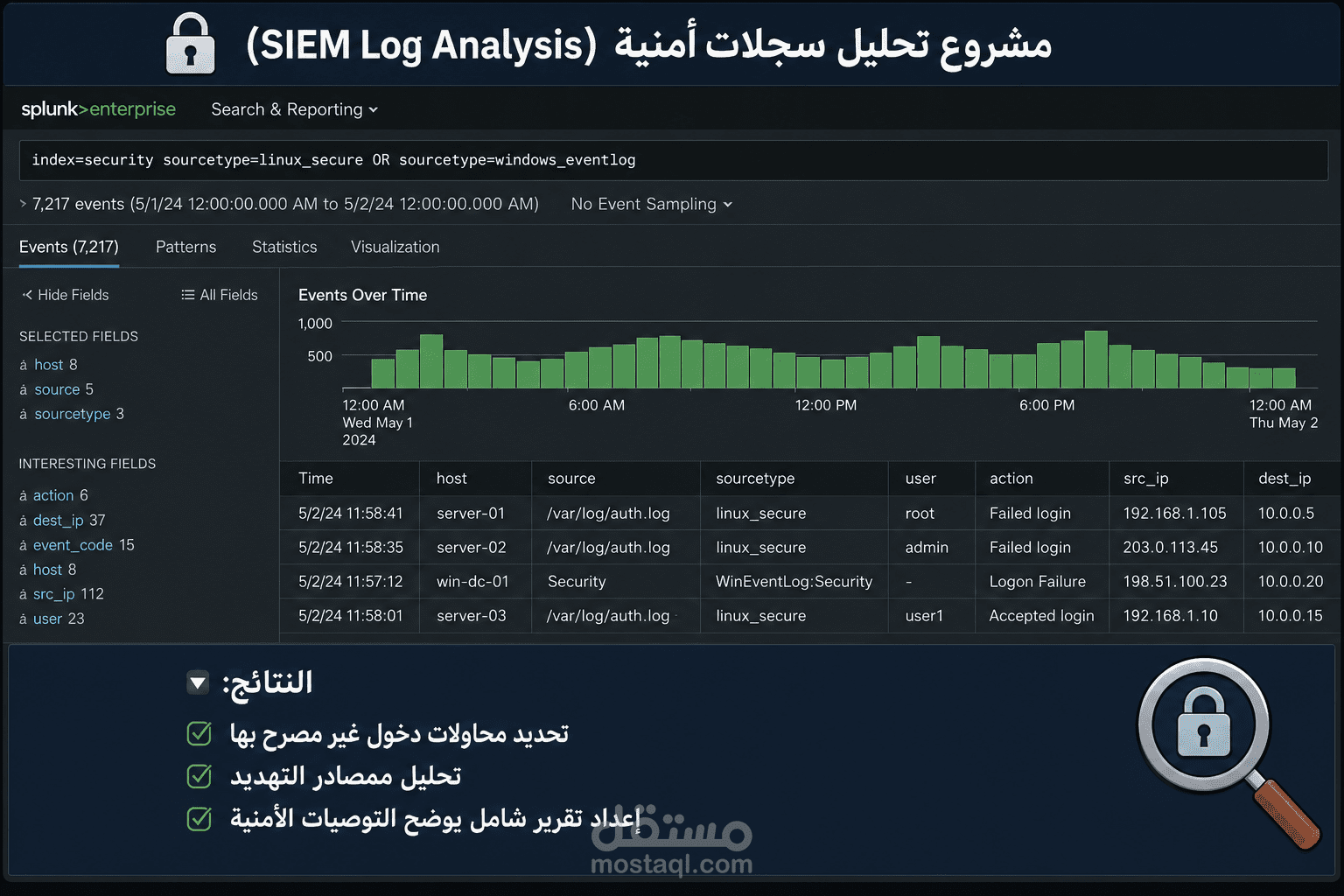Image resolution: width=1344 pixels, height=896 pixels.
Task: Select the sourcetype field in the sidebar
Action: click(73, 413)
